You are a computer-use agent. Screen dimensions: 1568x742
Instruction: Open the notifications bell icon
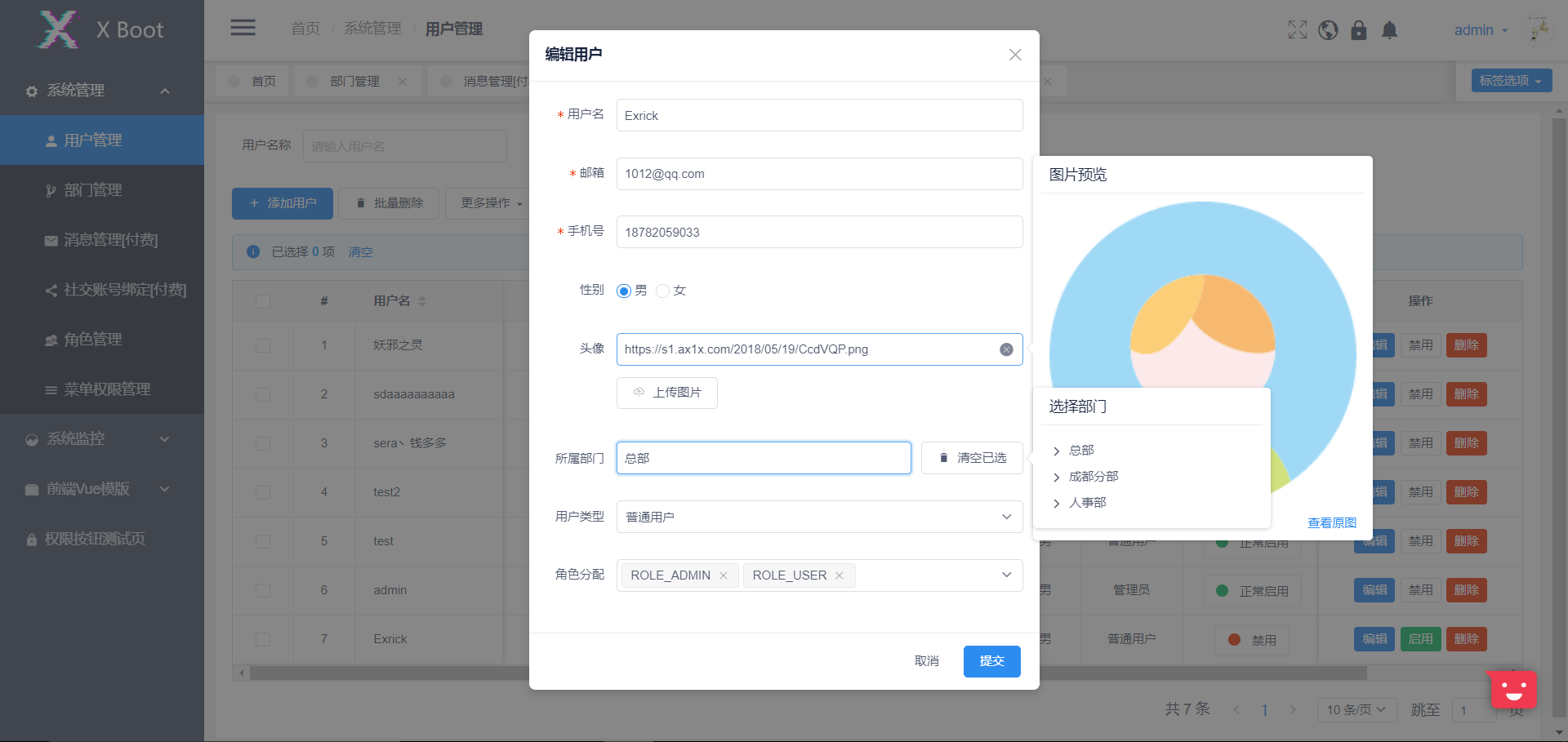click(x=1389, y=29)
